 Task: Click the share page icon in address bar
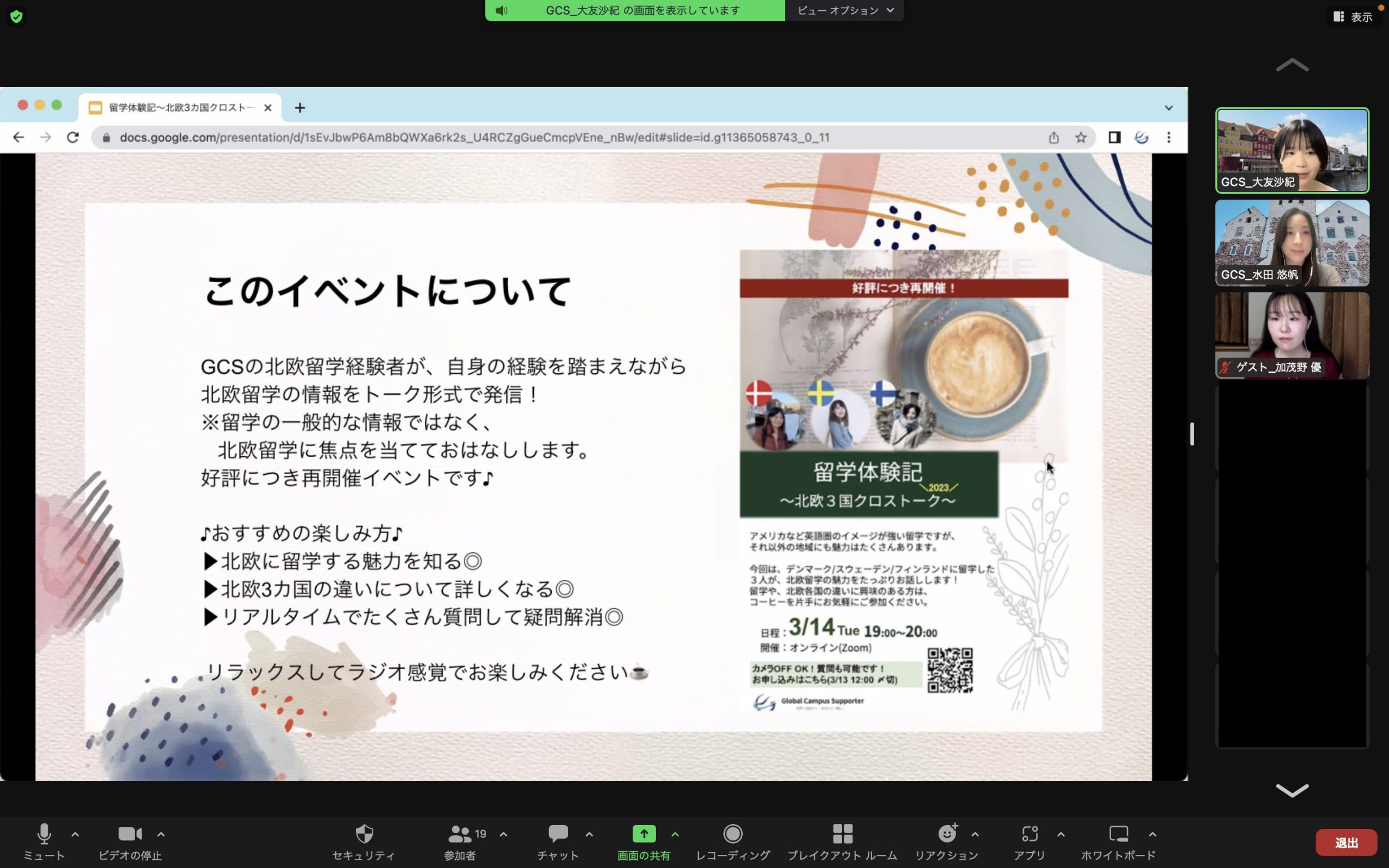(1054, 137)
